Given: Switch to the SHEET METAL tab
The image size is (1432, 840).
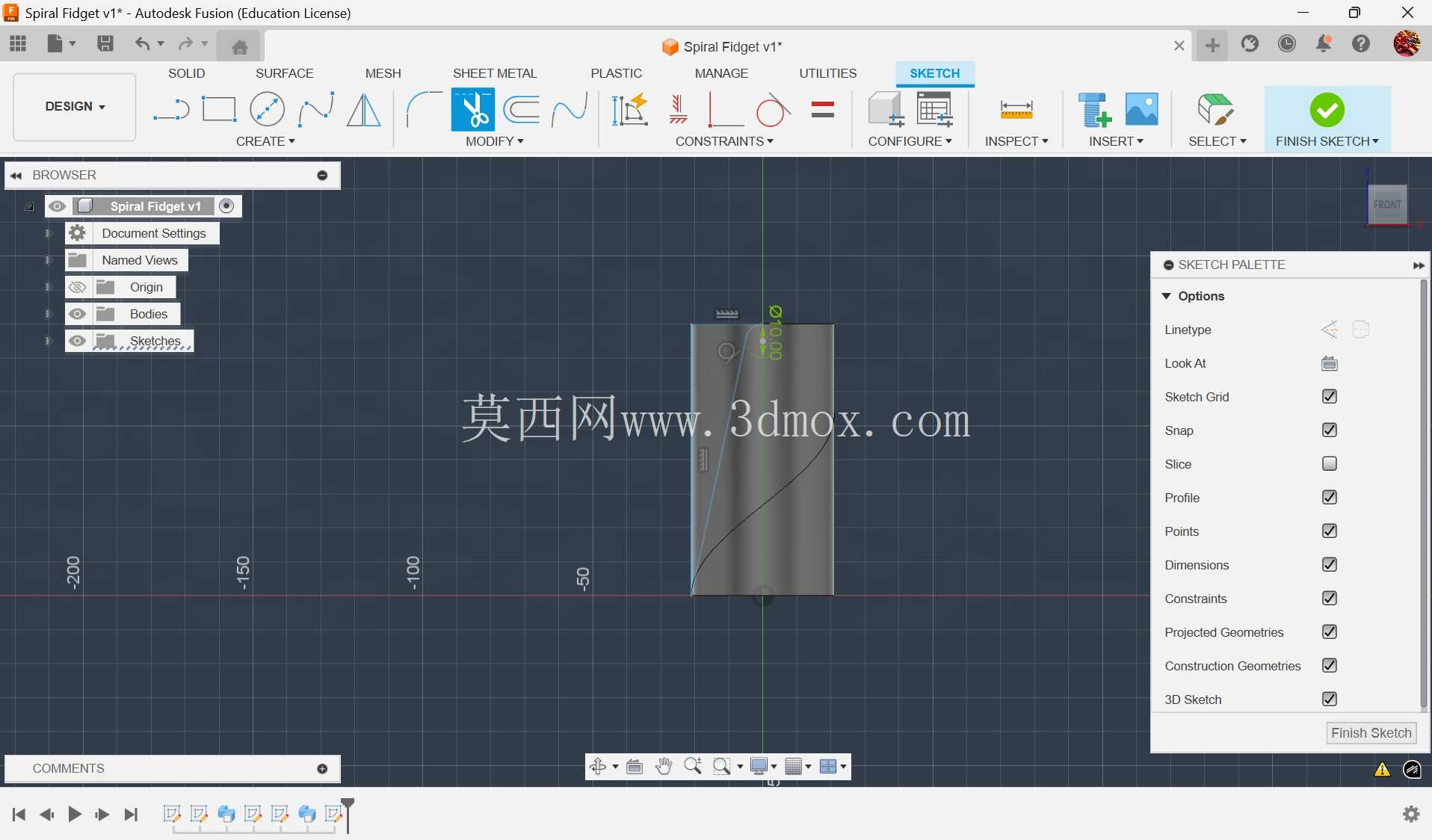Looking at the screenshot, I should (494, 73).
